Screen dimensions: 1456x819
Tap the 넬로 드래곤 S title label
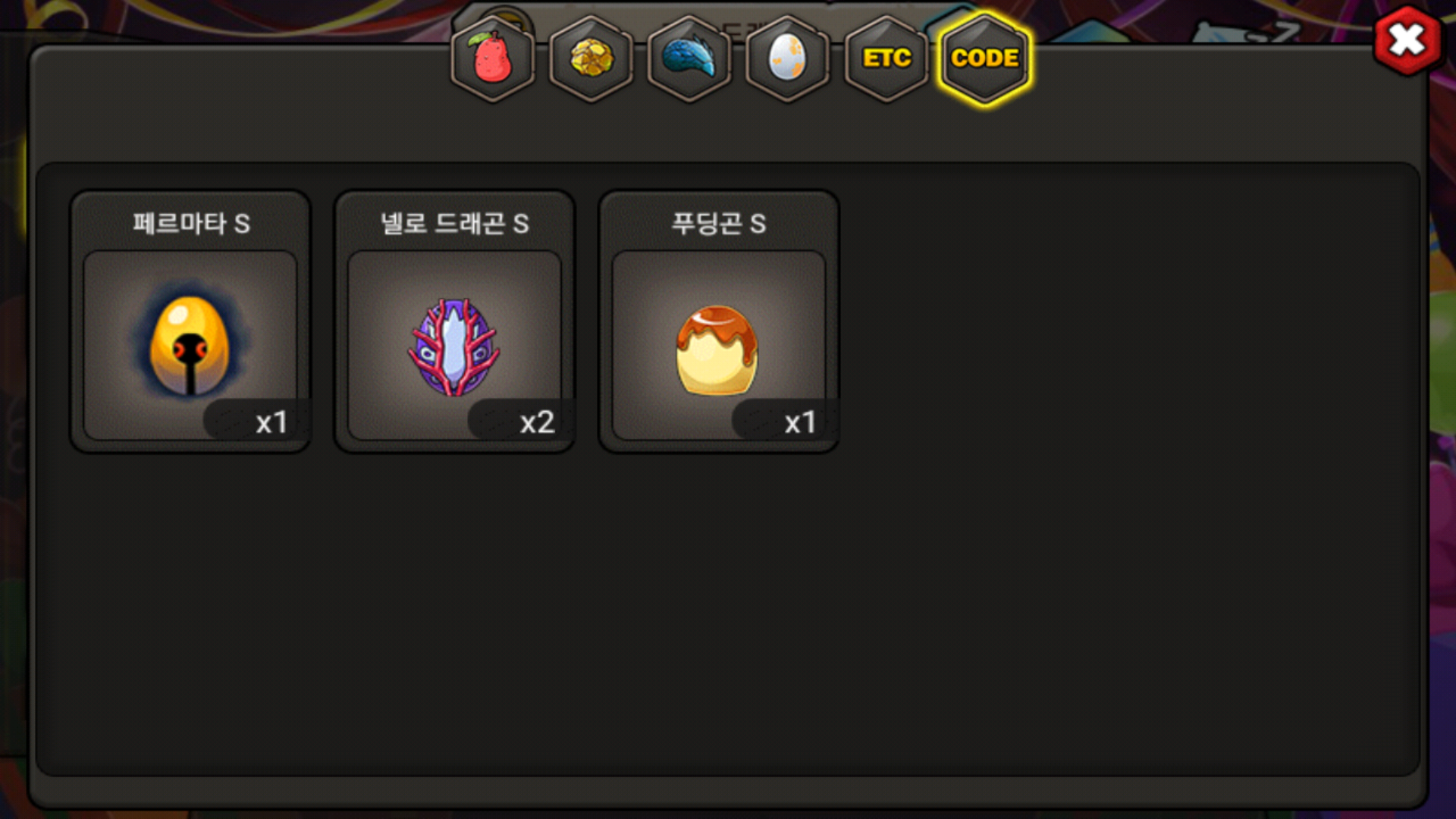454,224
